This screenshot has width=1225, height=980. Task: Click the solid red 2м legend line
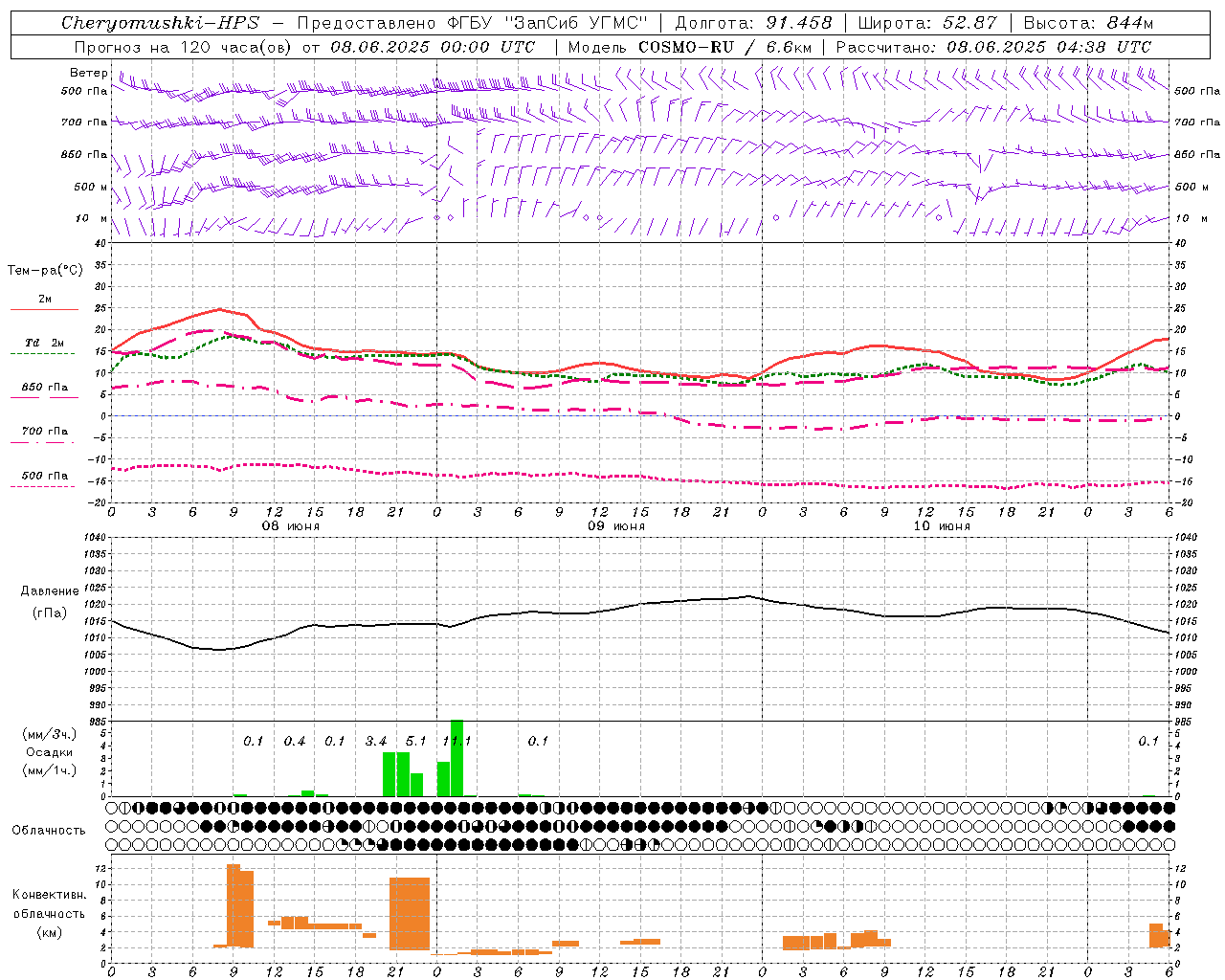point(44,309)
